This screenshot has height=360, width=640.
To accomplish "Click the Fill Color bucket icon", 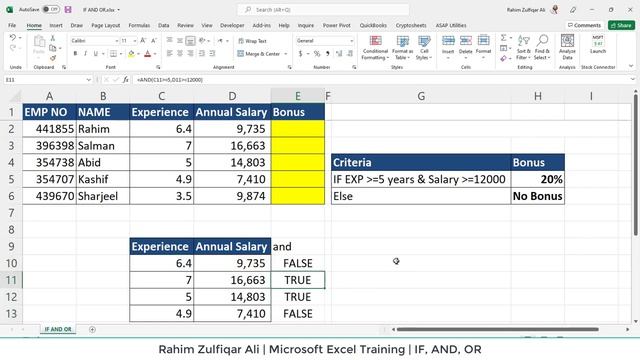I will click(131, 53).
